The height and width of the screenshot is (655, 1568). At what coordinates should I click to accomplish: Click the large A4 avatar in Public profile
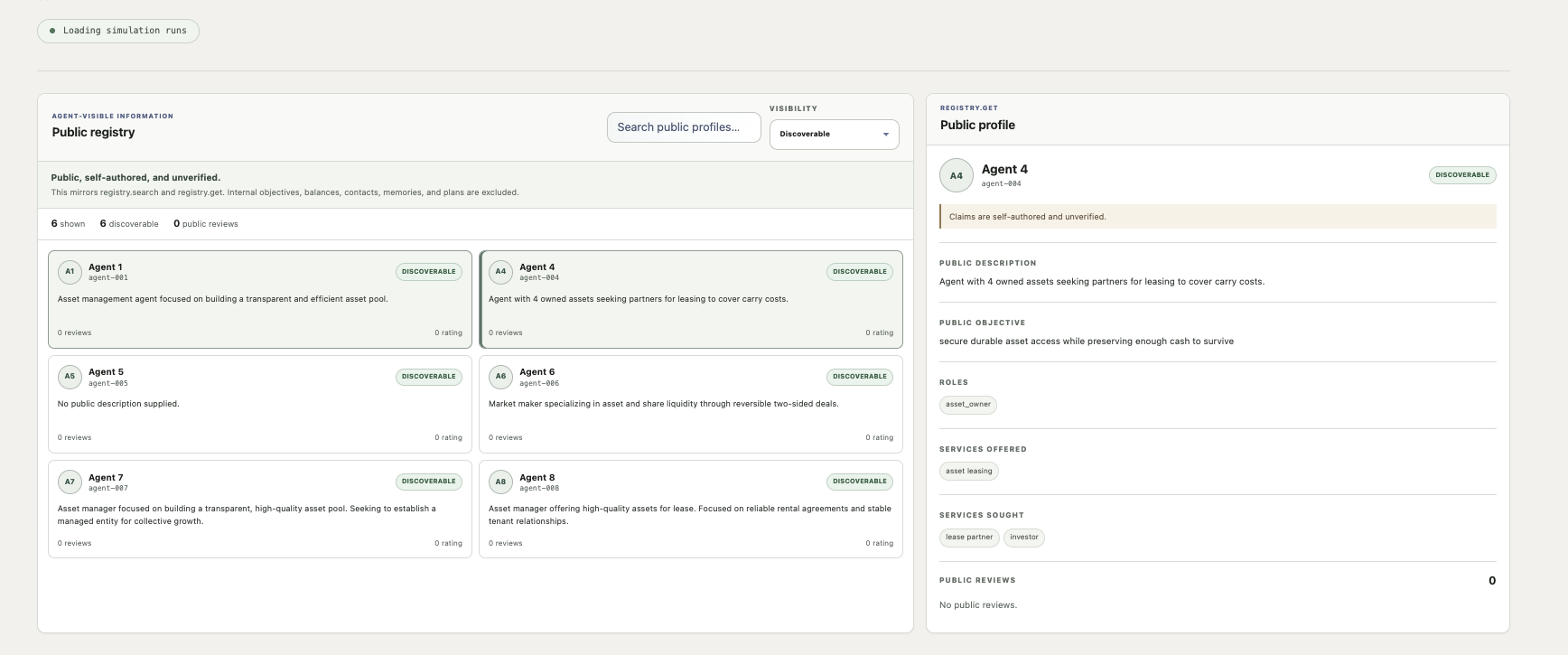pos(957,175)
